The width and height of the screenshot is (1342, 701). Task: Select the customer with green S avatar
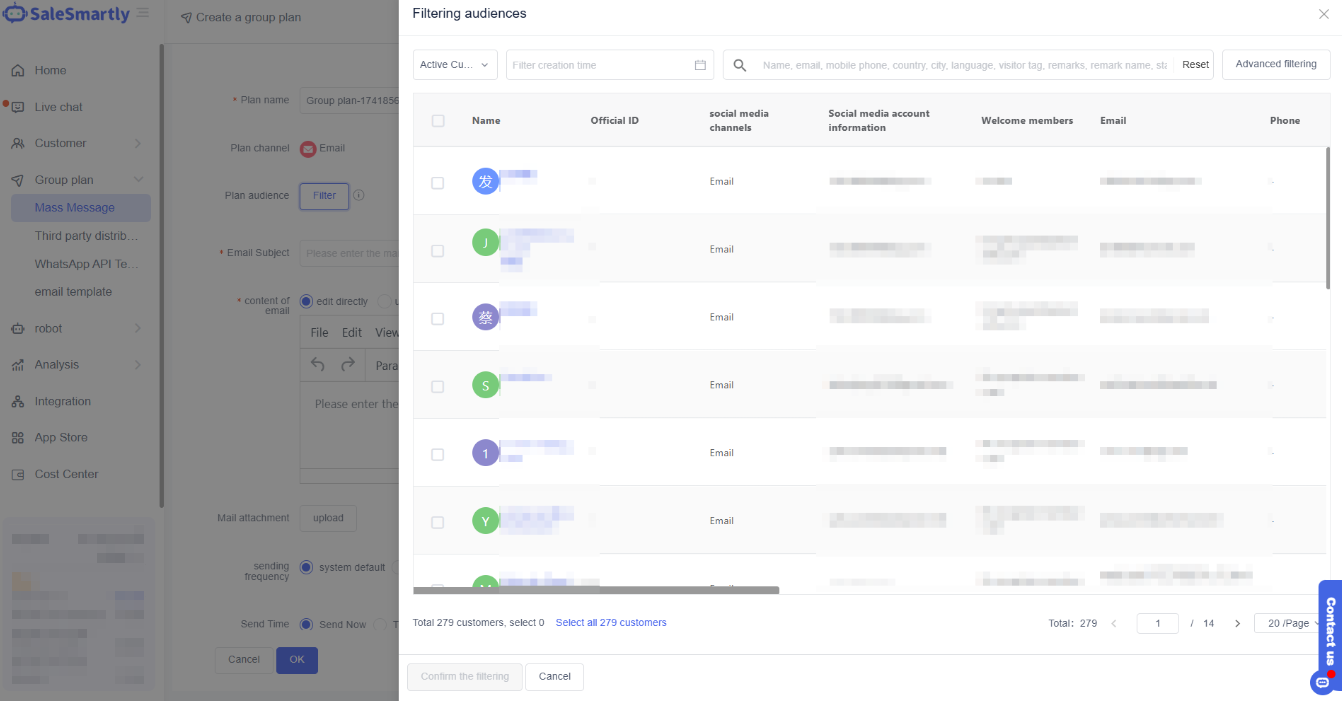point(438,386)
